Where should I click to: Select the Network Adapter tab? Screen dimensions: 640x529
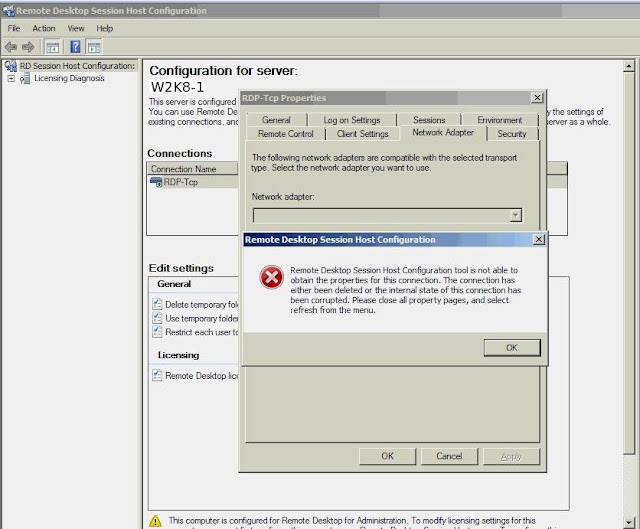443,133
